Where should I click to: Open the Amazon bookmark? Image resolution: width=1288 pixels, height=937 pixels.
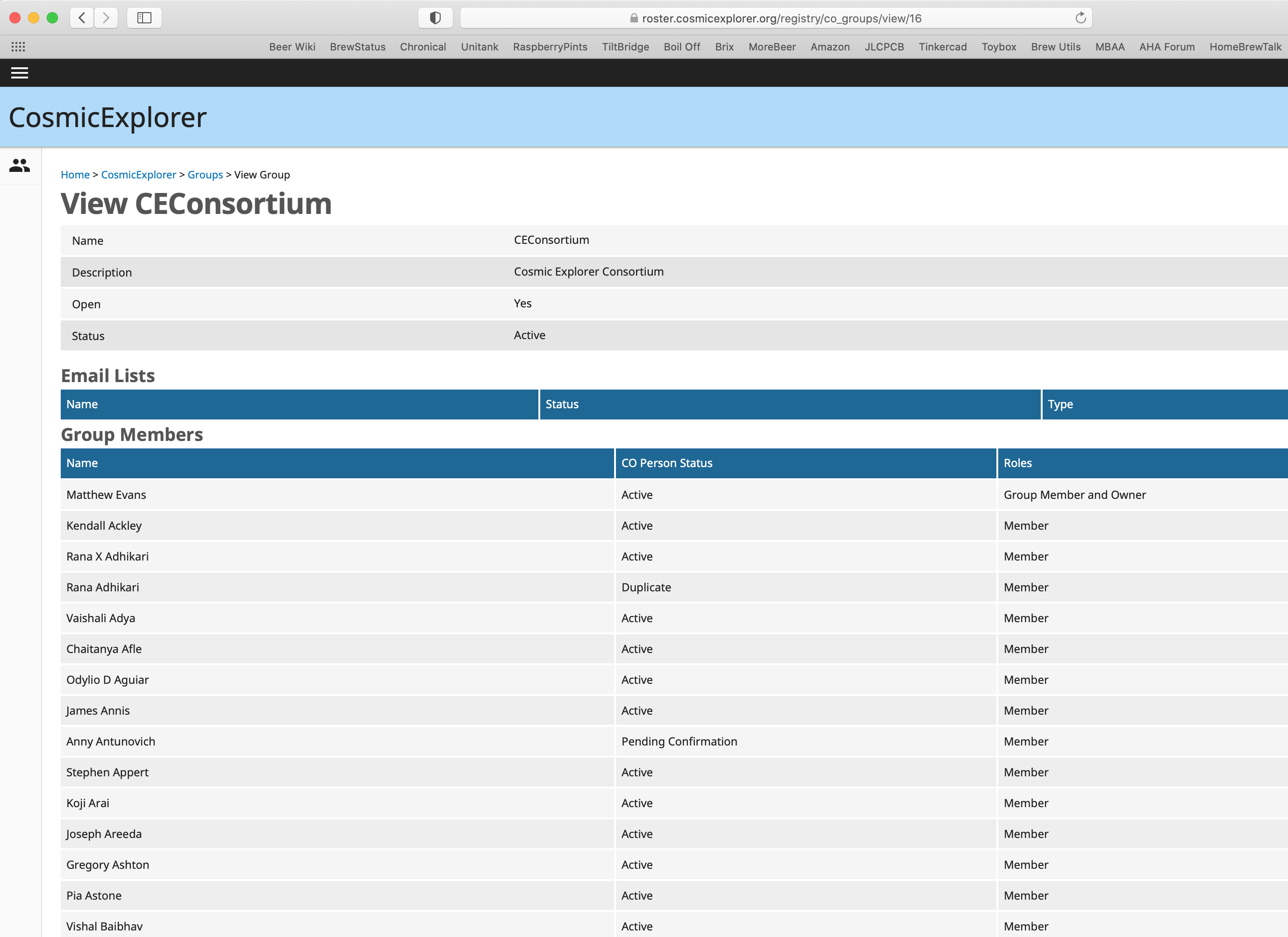[830, 47]
